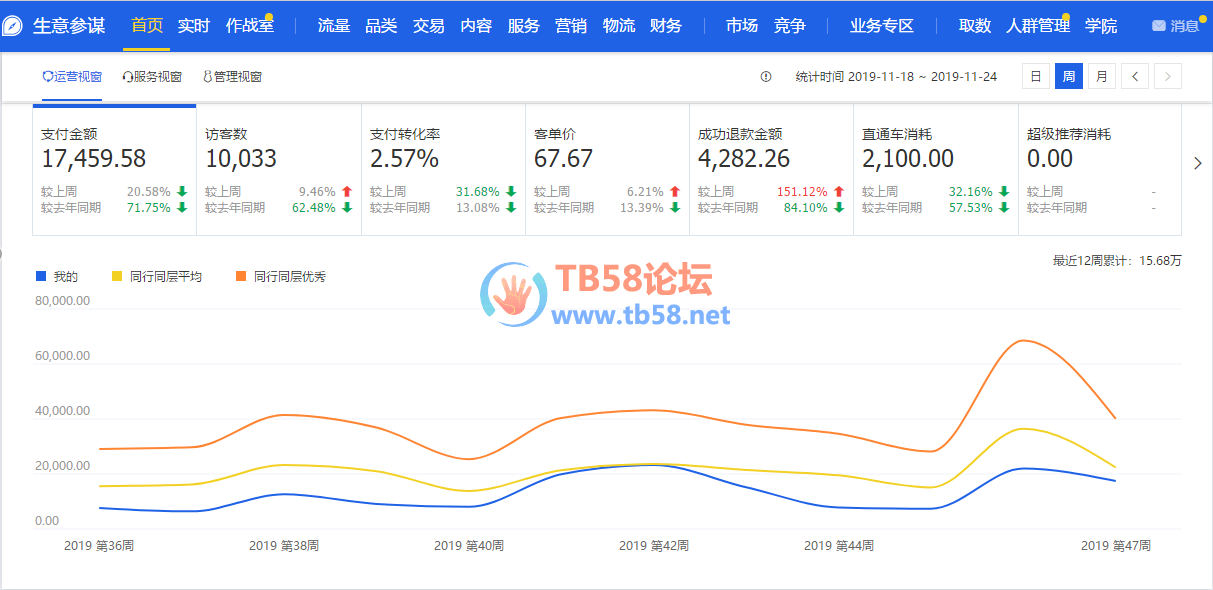Open the 作战室 navigation tab
This screenshot has height=590, width=1213.
click(249, 26)
